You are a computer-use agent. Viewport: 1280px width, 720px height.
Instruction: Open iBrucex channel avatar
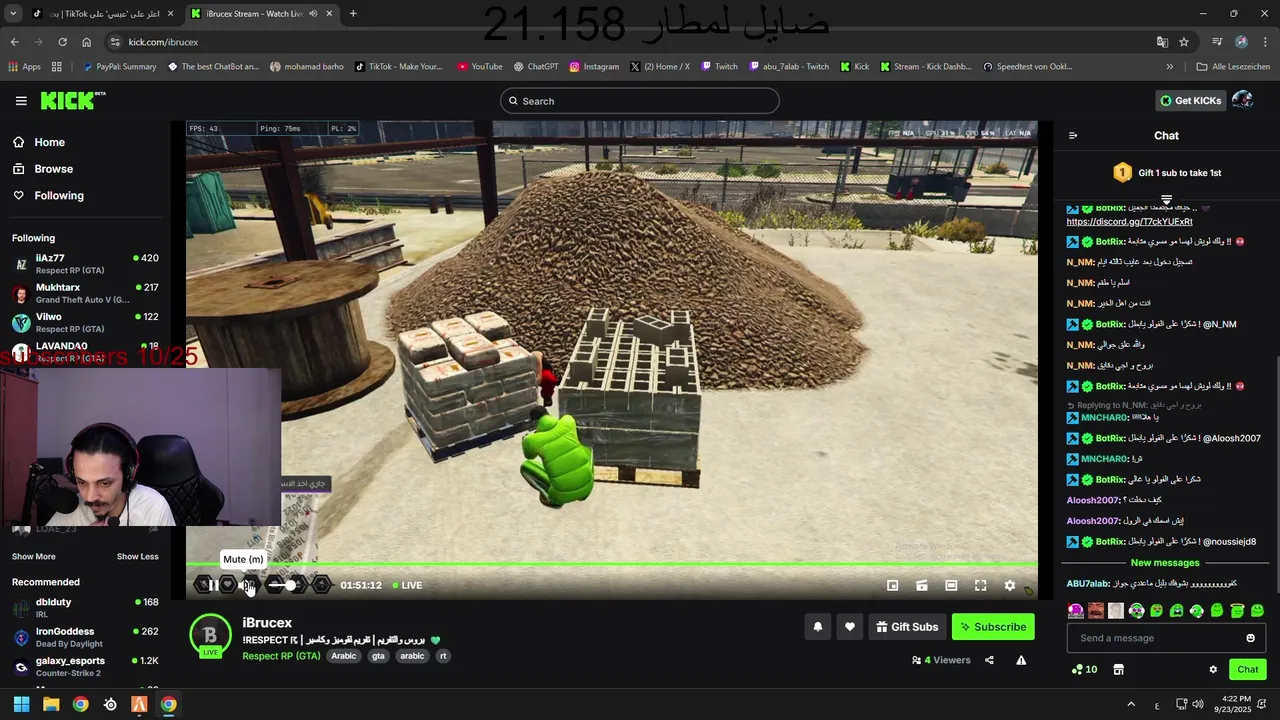(210, 636)
